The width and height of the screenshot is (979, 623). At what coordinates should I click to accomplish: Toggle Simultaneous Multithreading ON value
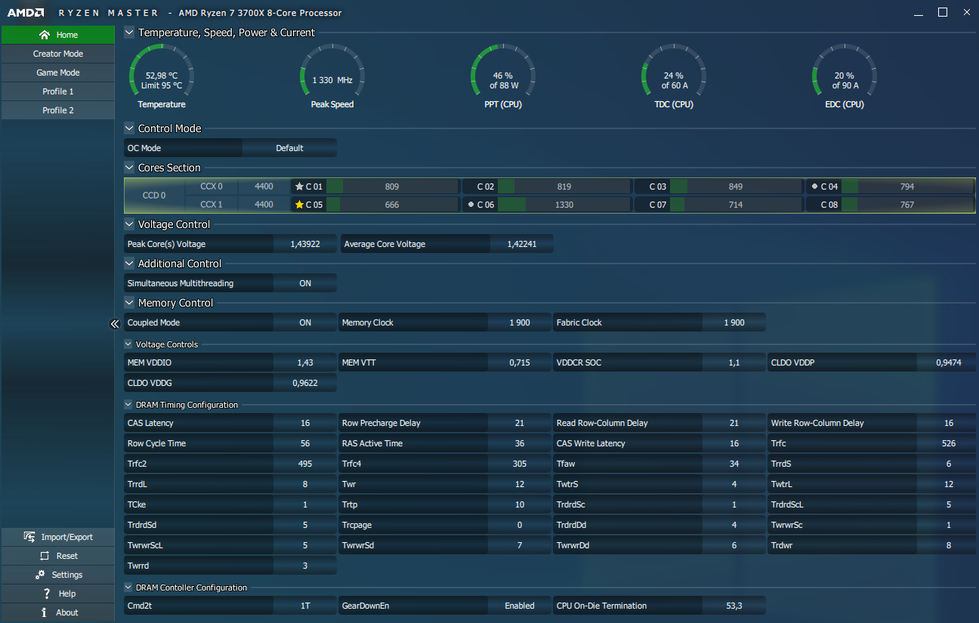pos(305,283)
